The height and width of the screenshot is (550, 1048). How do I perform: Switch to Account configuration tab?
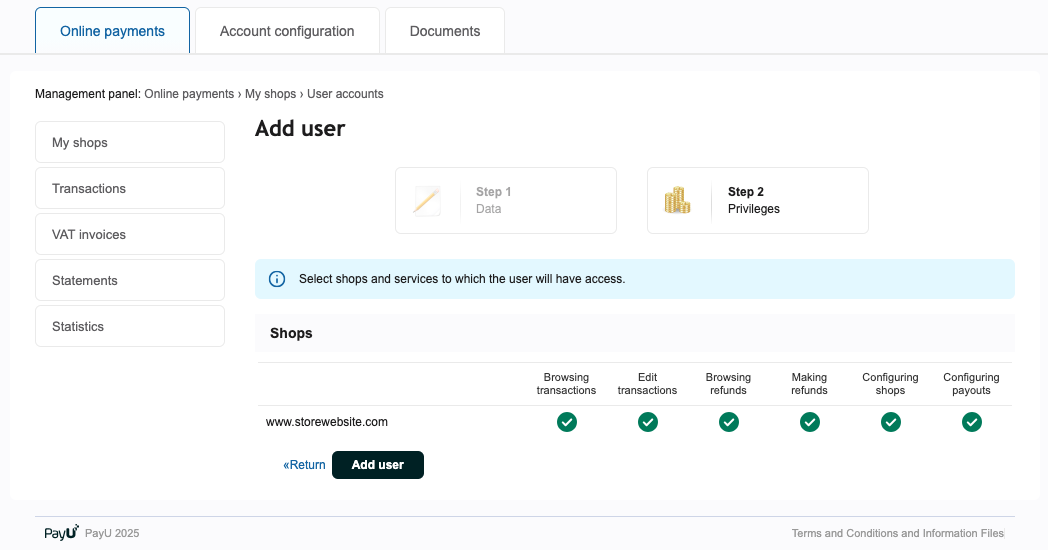[x=287, y=31]
